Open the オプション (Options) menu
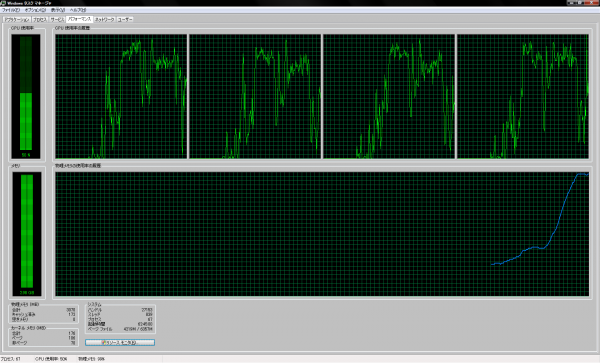 click(x=35, y=10)
